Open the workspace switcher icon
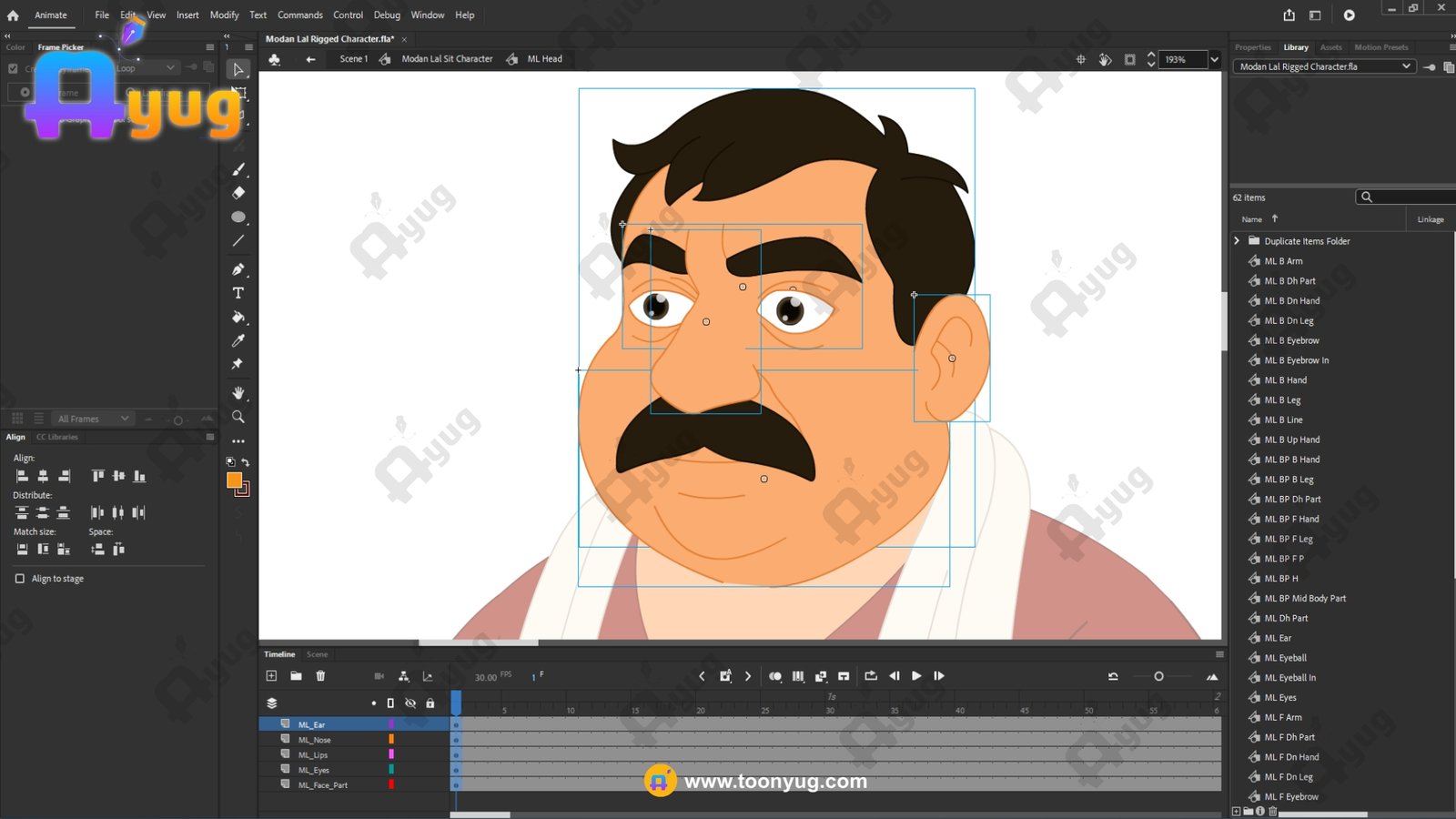The width and height of the screenshot is (1456, 819). point(1315,15)
